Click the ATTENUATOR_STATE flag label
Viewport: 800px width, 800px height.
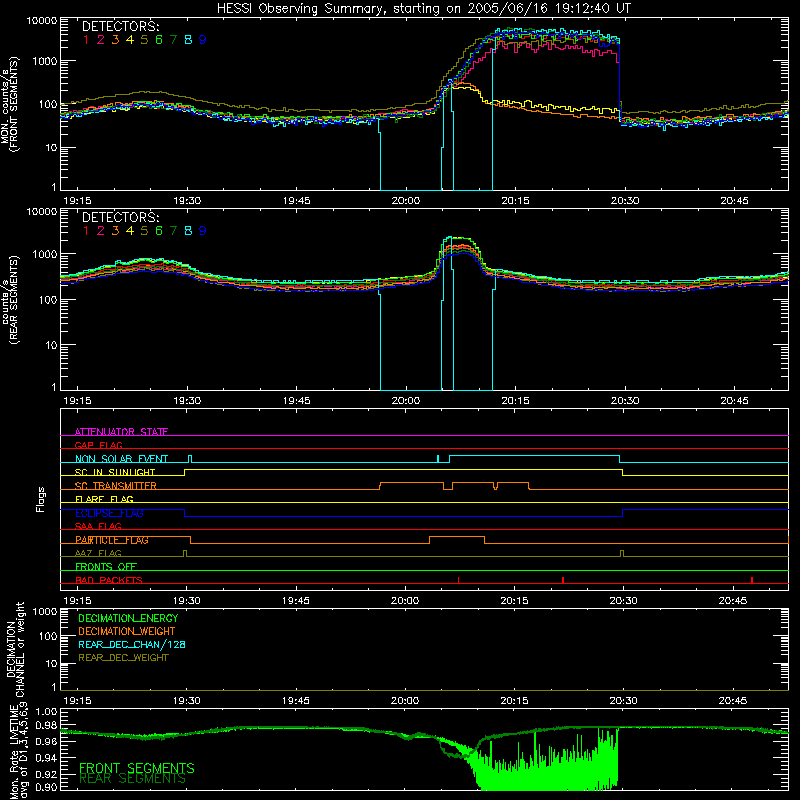click(121, 432)
